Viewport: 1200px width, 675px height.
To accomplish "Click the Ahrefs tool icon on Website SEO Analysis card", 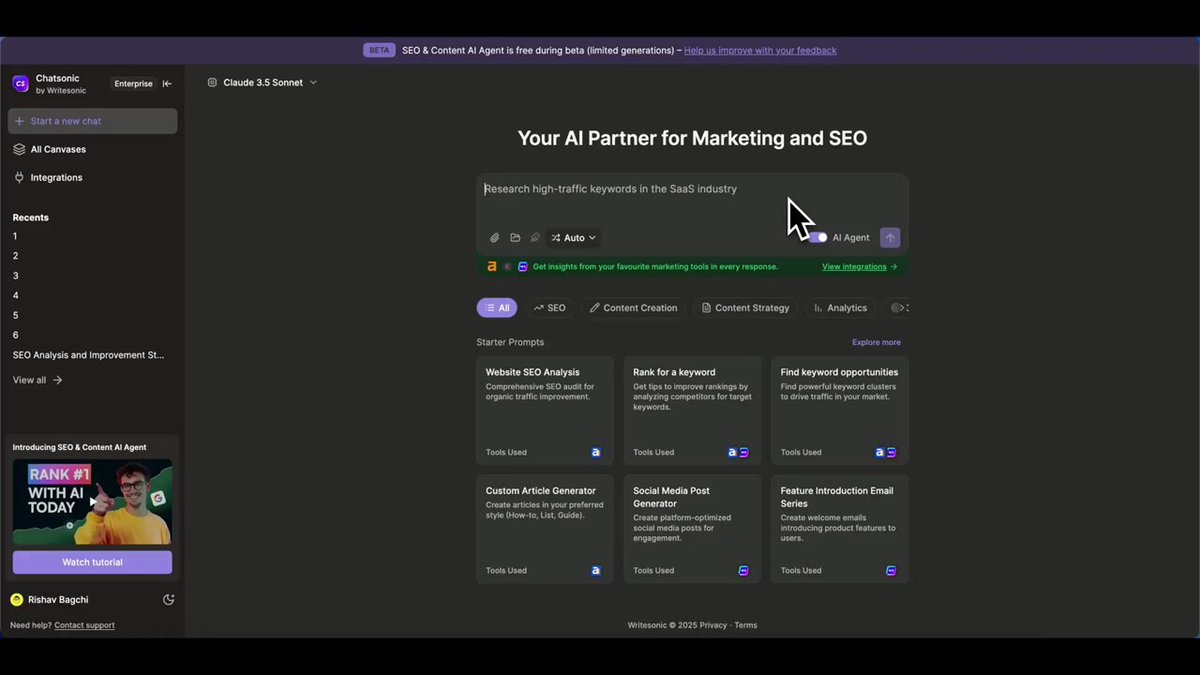I will pyautogui.click(x=596, y=452).
